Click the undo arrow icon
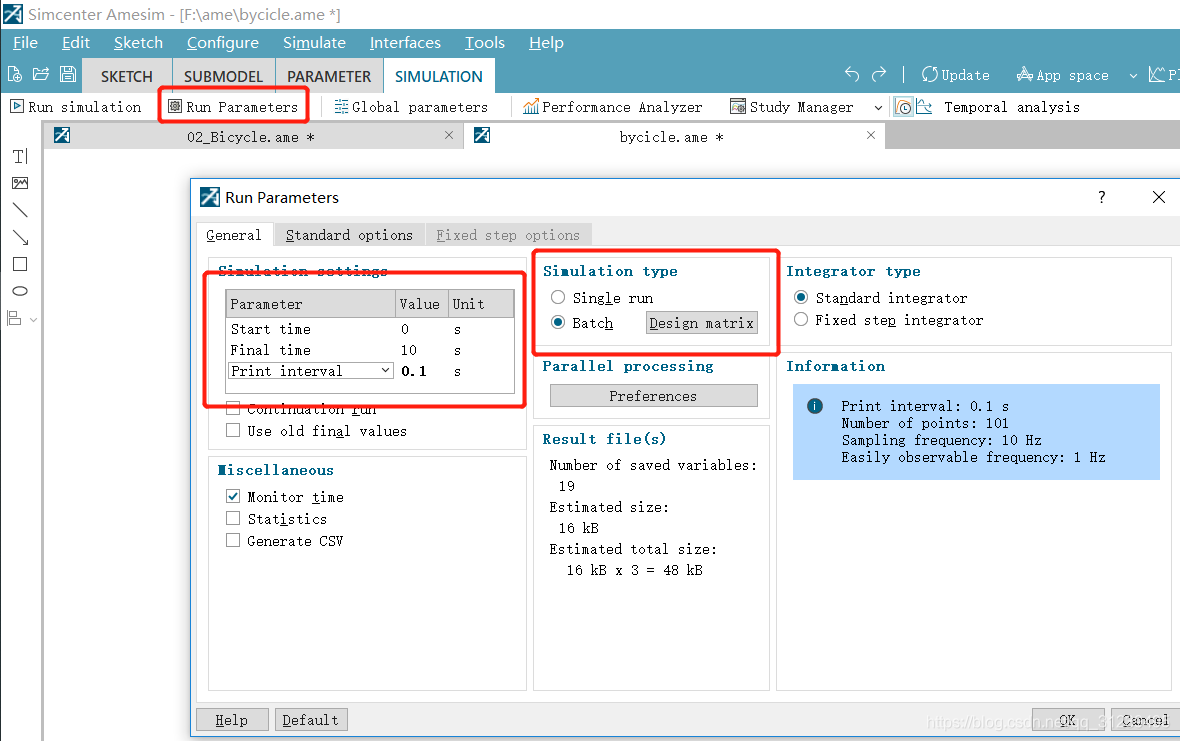The height and width of the screenshot is (741, 1180). point(852,74)
